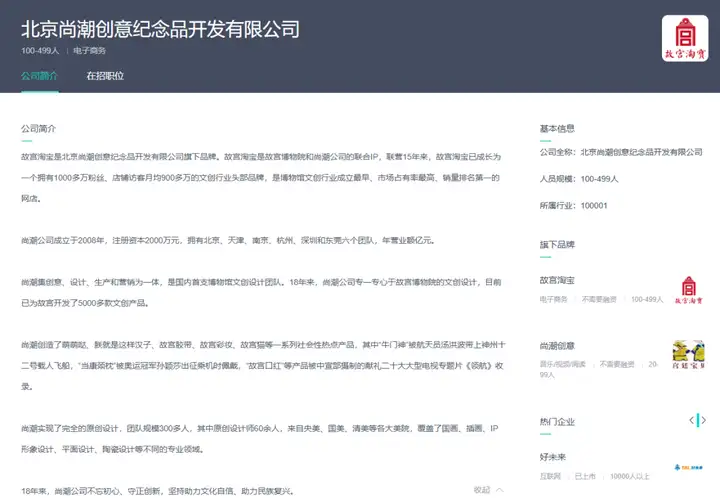This screenshot has width=720, height=498.
Task: Click the paragraph starting 18年来，尚潮公司不忘初心
Action: point(158,491)
